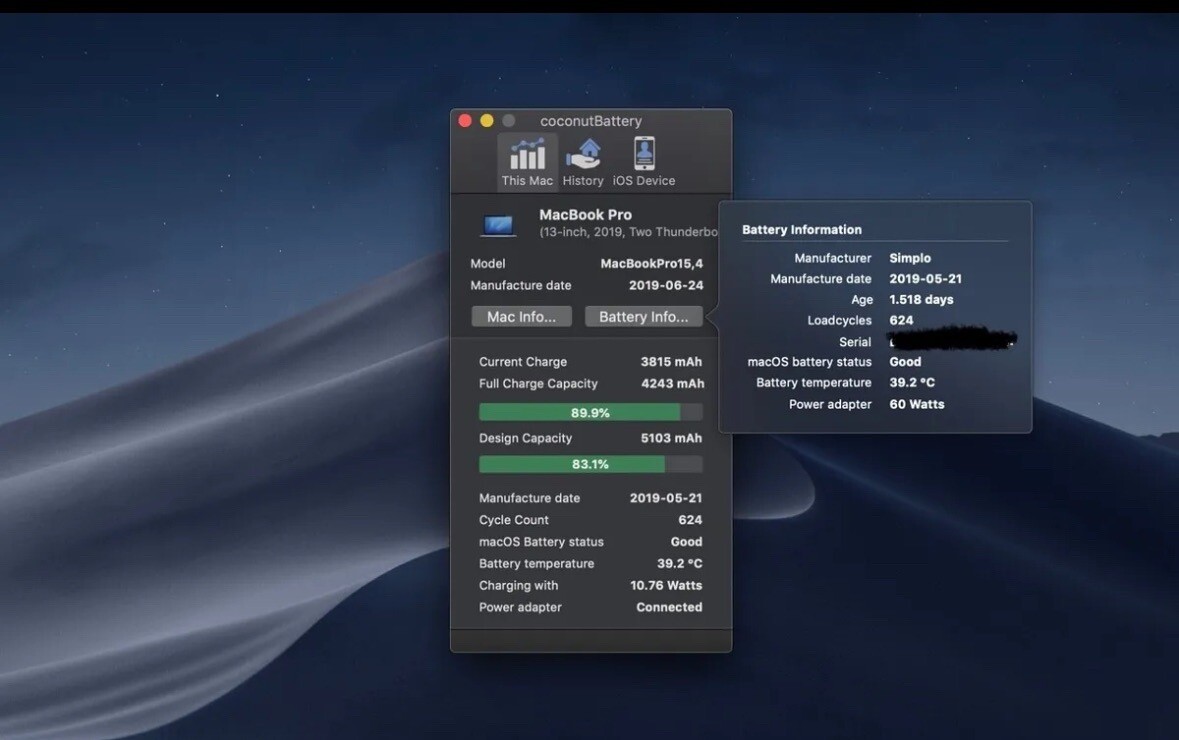Select the Power adapter Connected value
The image size is (1179, 740).
coord(669,607)
